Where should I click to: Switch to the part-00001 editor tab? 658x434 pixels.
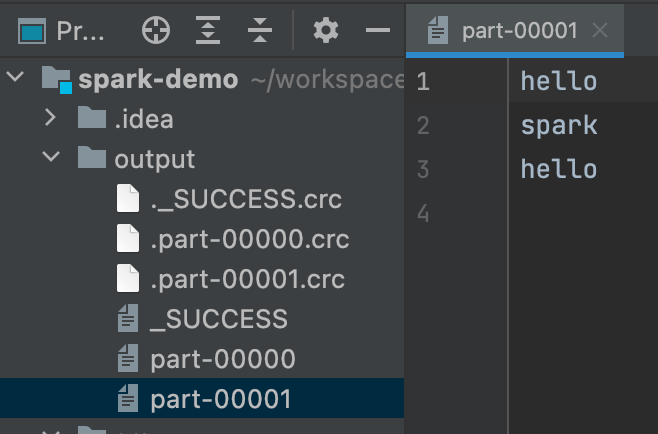519,31
